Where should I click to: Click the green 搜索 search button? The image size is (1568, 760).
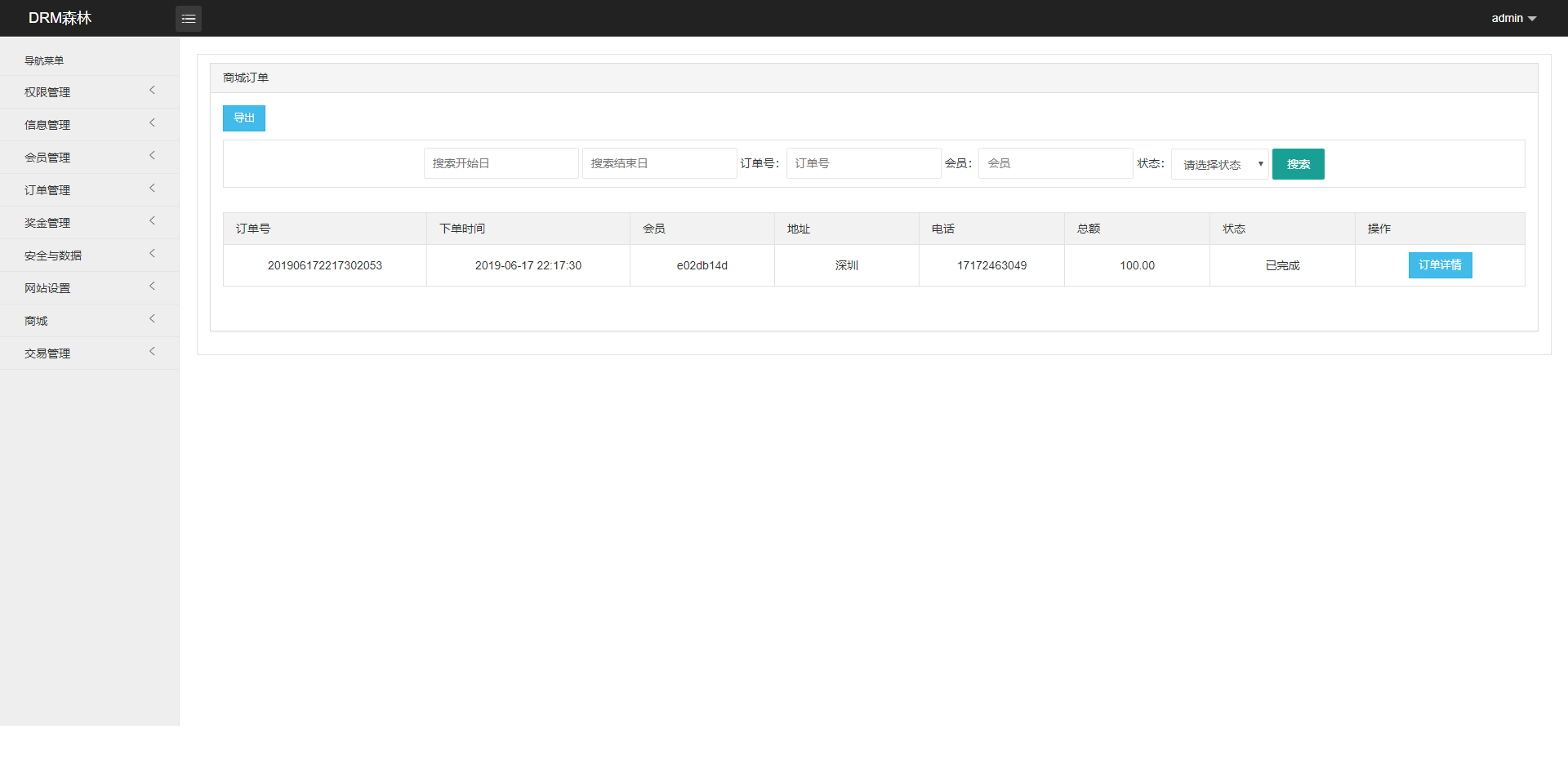point(1298,164)
